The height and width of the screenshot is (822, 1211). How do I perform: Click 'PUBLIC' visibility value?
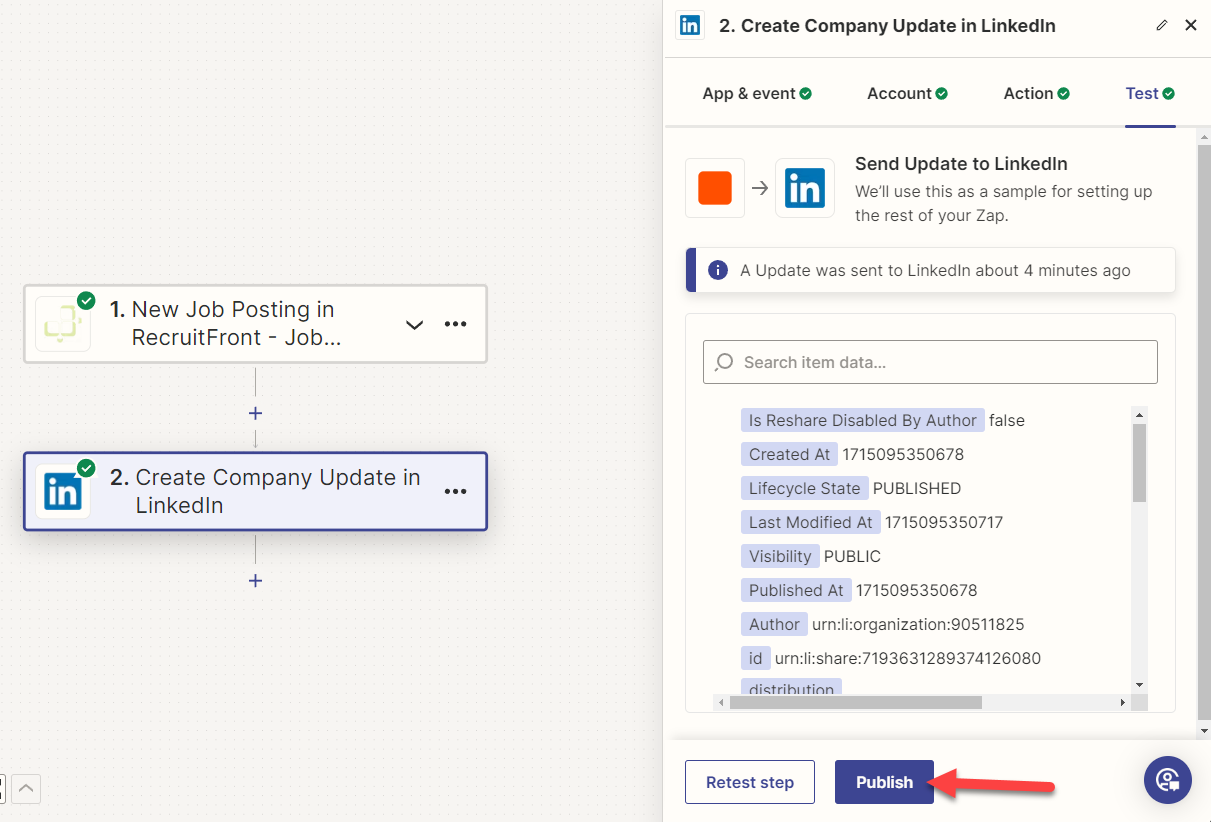[852, 556]
